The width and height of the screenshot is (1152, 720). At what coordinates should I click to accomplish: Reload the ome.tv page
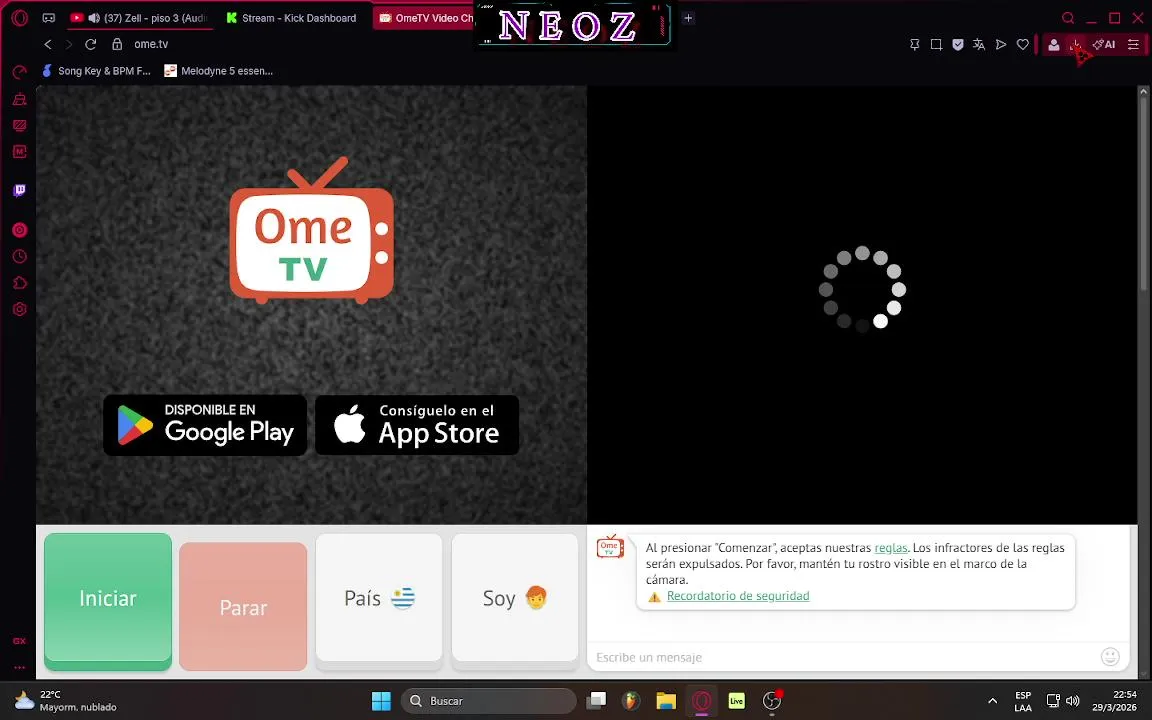click(90, 44)
